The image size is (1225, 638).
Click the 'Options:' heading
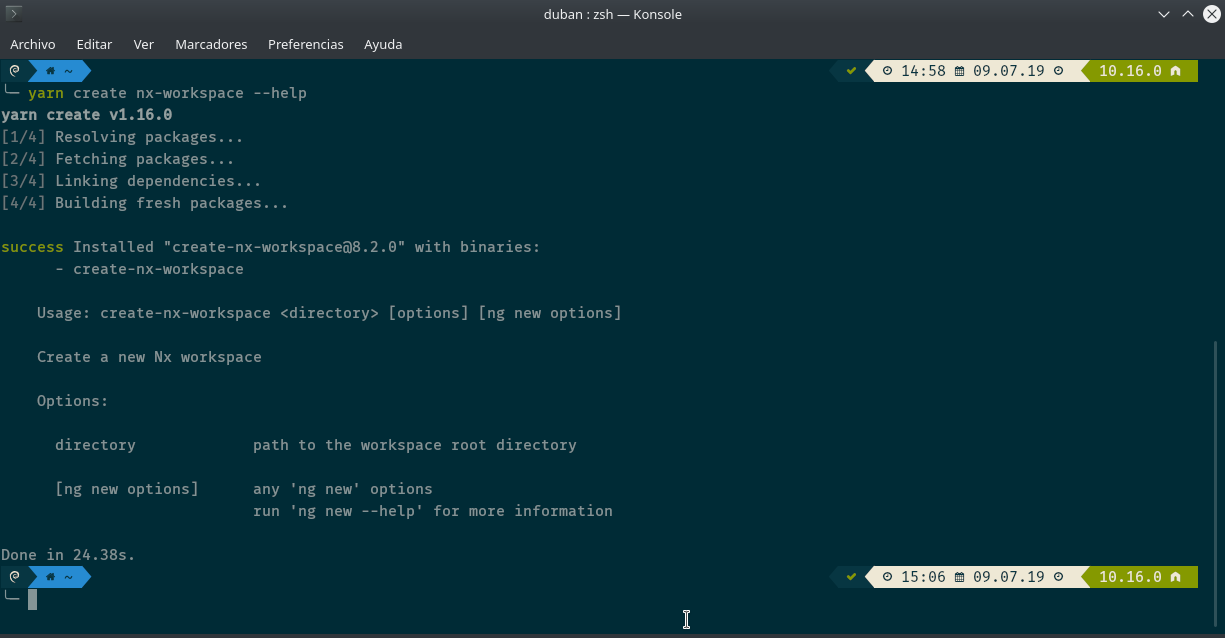click(x=73, y=401)
